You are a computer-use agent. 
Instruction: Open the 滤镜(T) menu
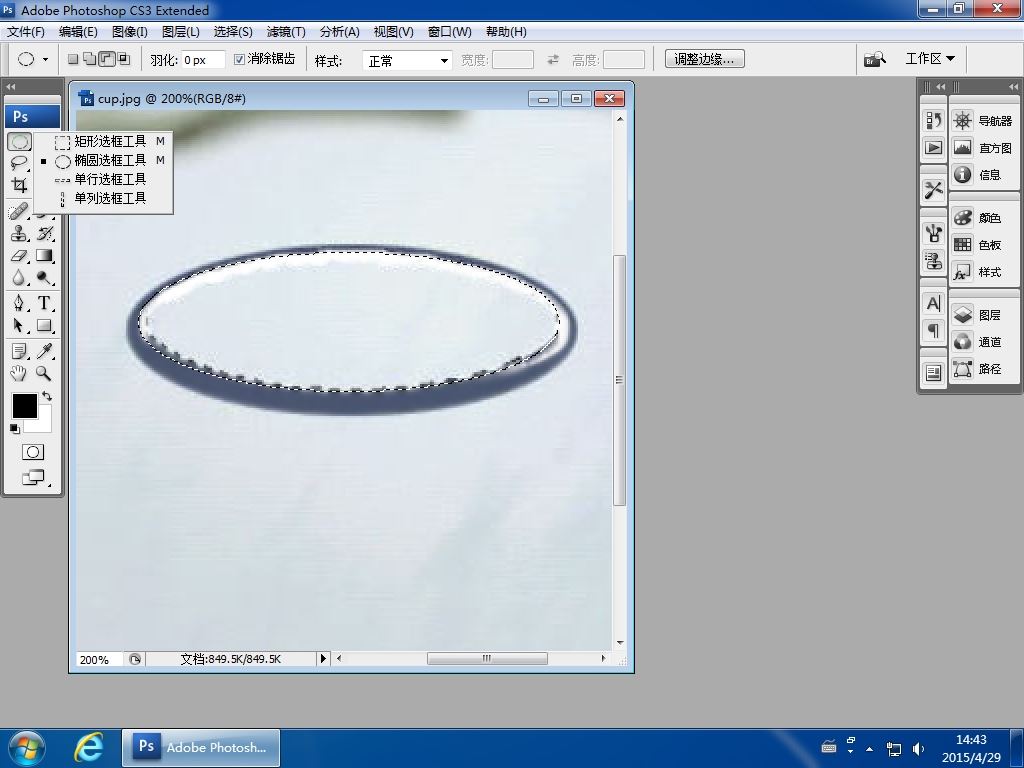click(286, 31)
